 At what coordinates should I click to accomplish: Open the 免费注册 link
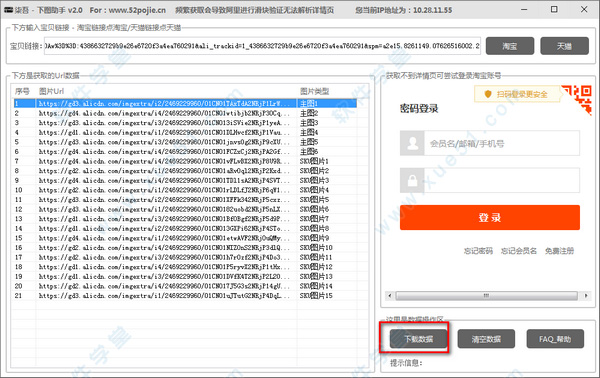pos(559,251)
